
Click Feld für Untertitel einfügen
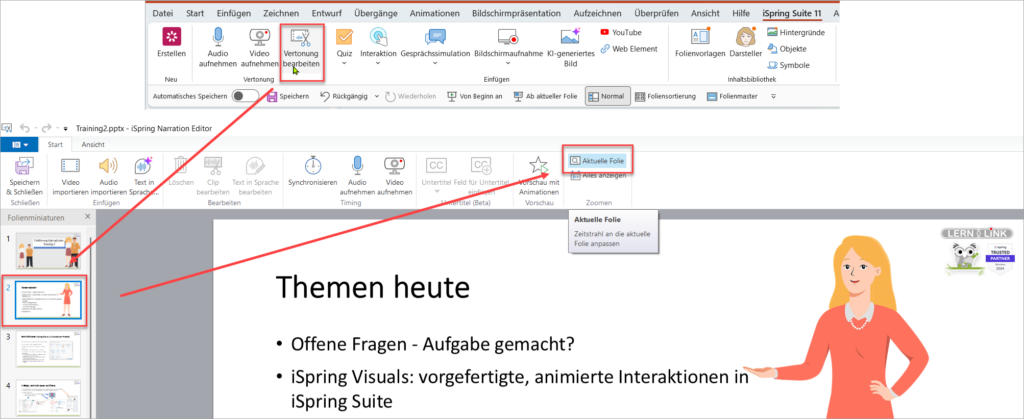[x=482, y=176]
